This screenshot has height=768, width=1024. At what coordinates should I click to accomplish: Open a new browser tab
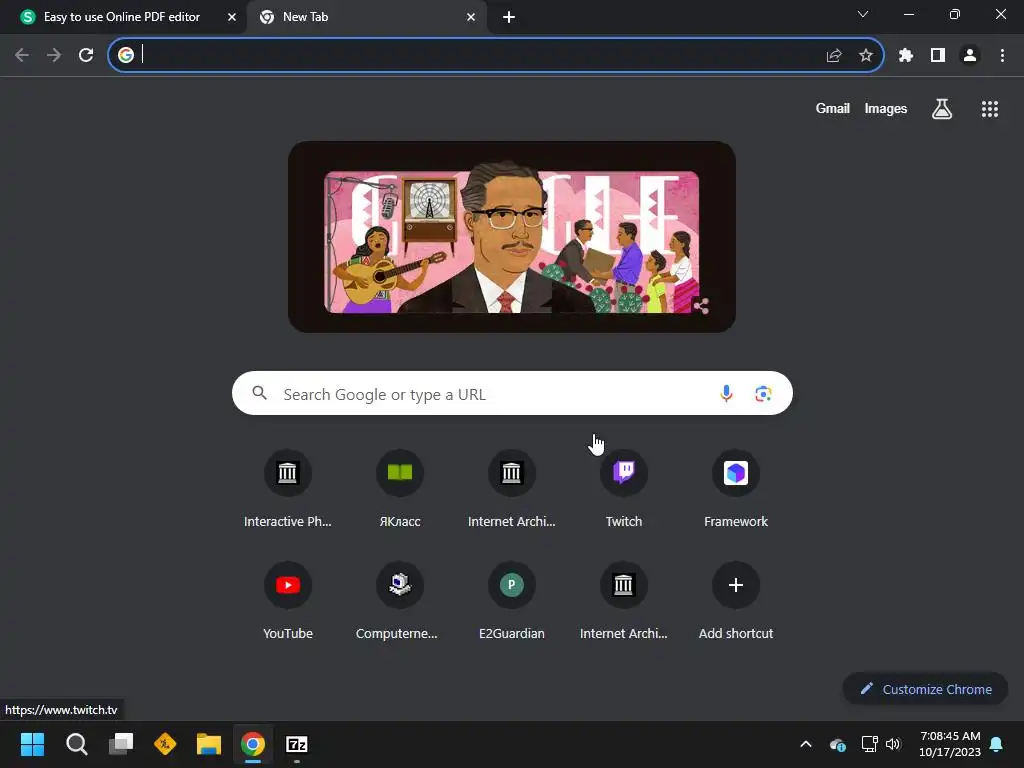tap(509, 17)
